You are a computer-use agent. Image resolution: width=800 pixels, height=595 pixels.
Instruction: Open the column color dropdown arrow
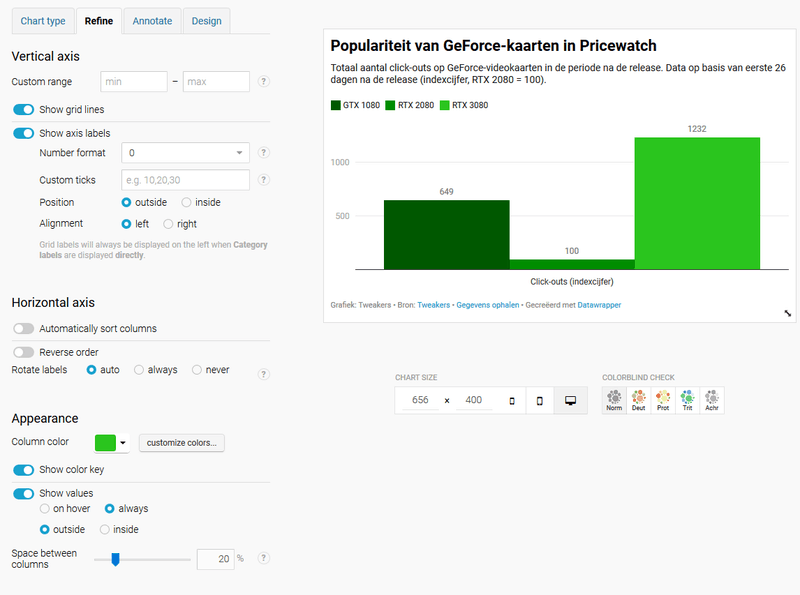tap(123, 442)
